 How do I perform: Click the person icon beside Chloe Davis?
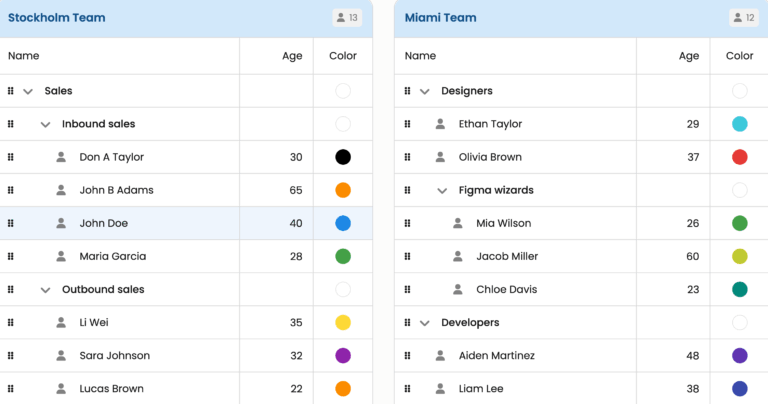click(458, 289)
